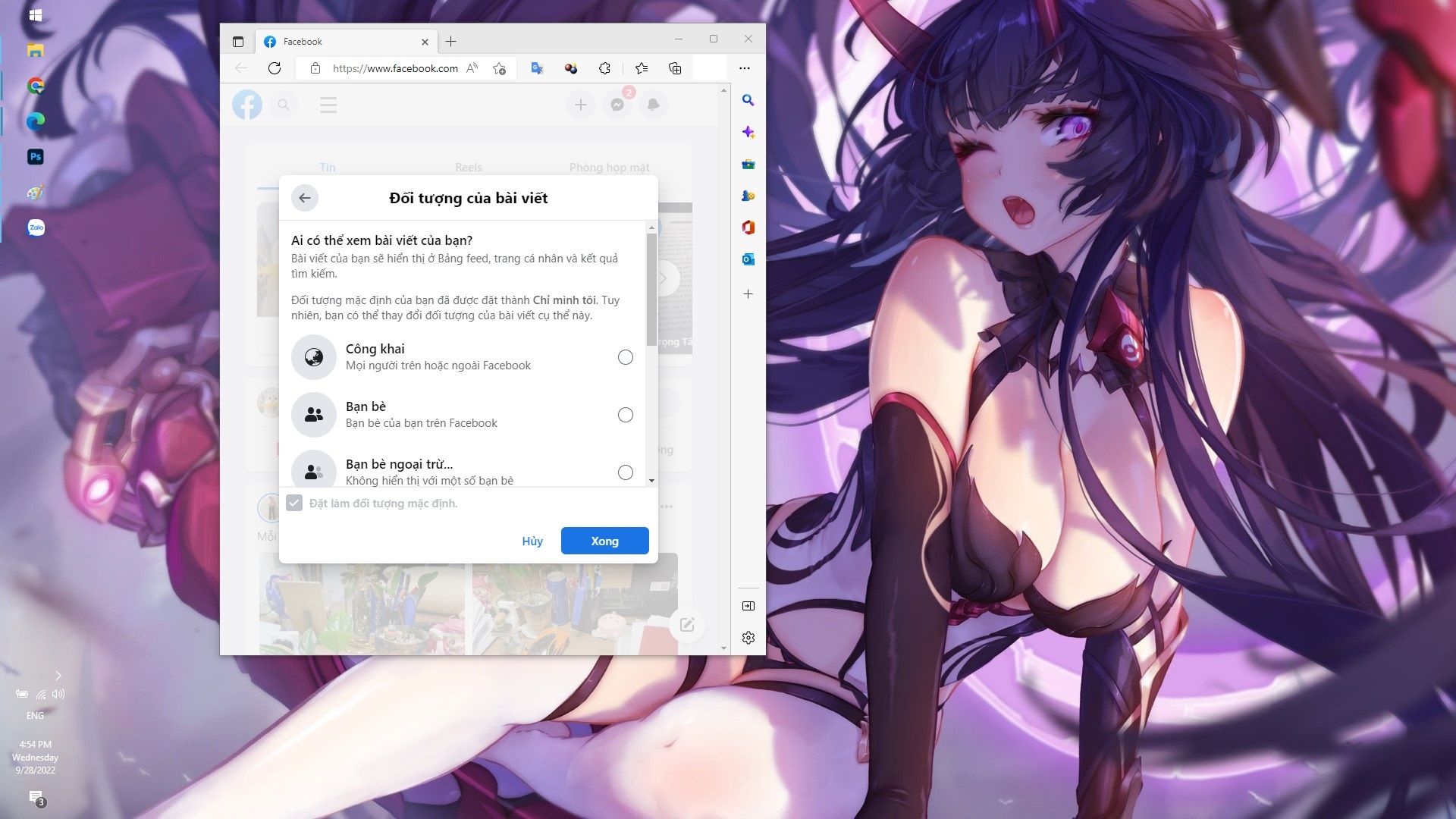
Task: Toggle Đặt làm đối tượng mặc định checkbox
Action: pos(294,504)
